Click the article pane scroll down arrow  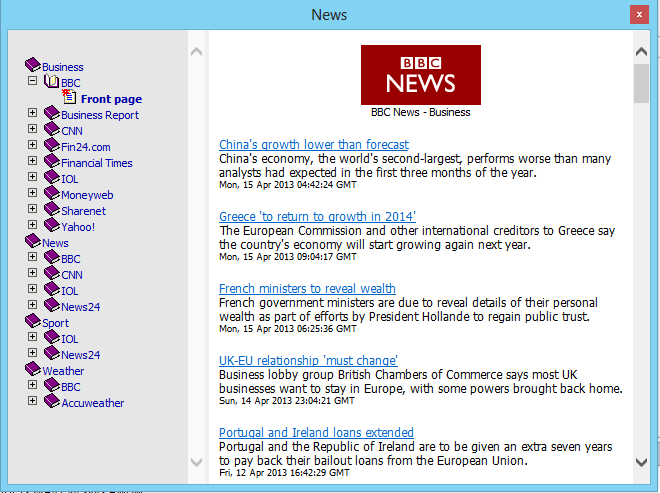pyautogui.click(x=641, y=462)
